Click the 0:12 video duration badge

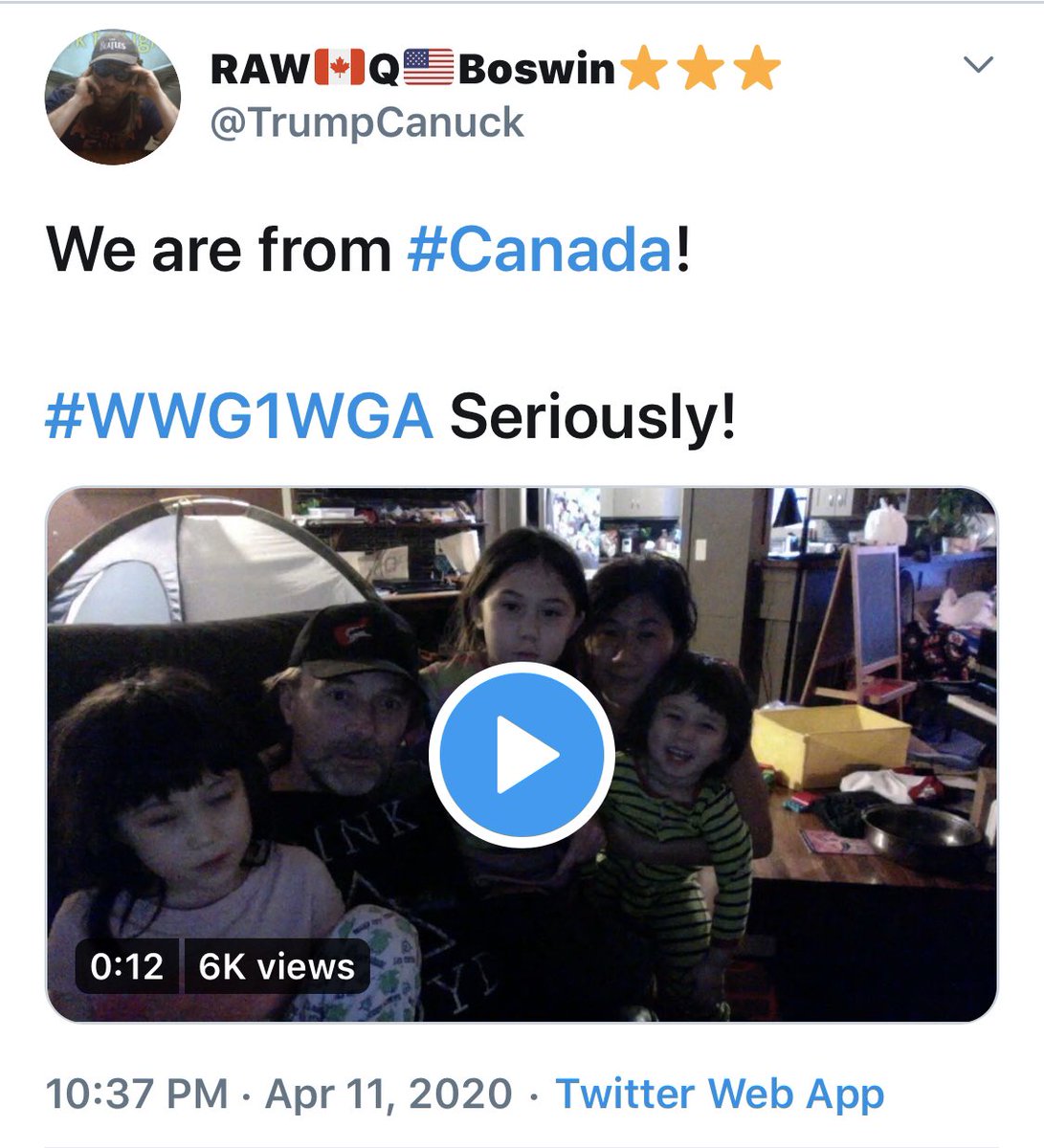(126, 966)
